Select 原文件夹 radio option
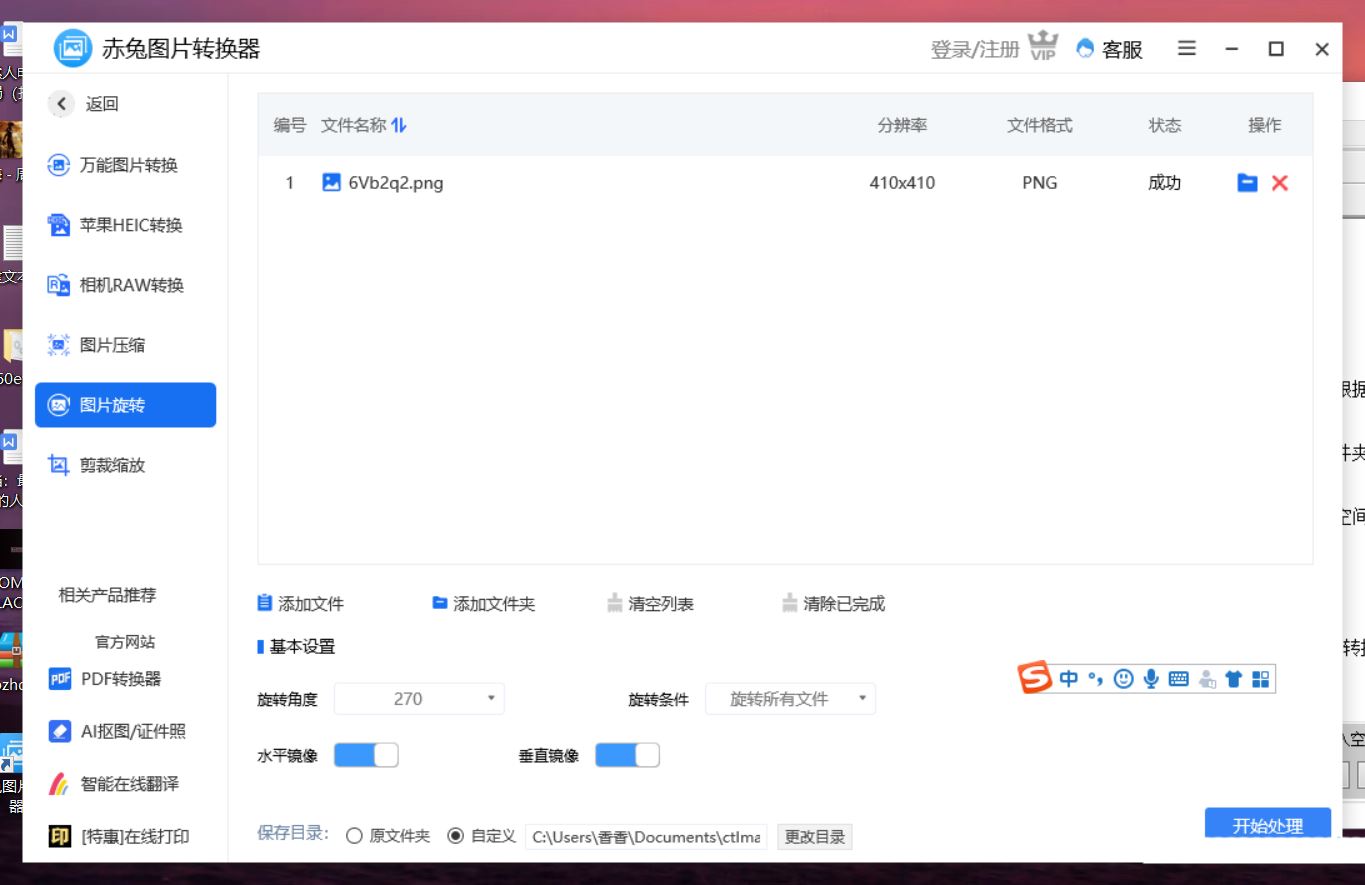 click(x=388, y=836)
